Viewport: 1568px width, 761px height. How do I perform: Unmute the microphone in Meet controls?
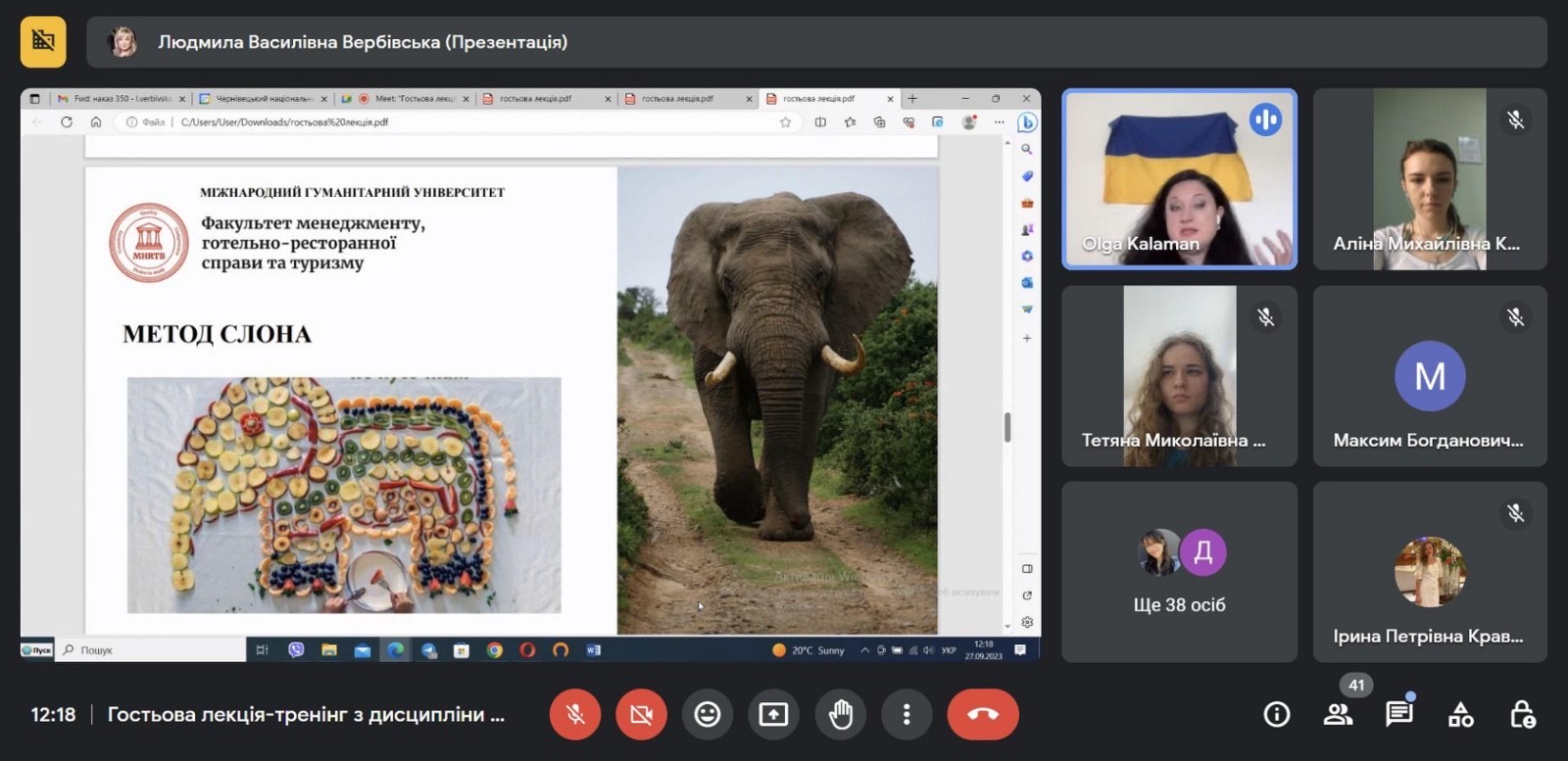(575, 715)
